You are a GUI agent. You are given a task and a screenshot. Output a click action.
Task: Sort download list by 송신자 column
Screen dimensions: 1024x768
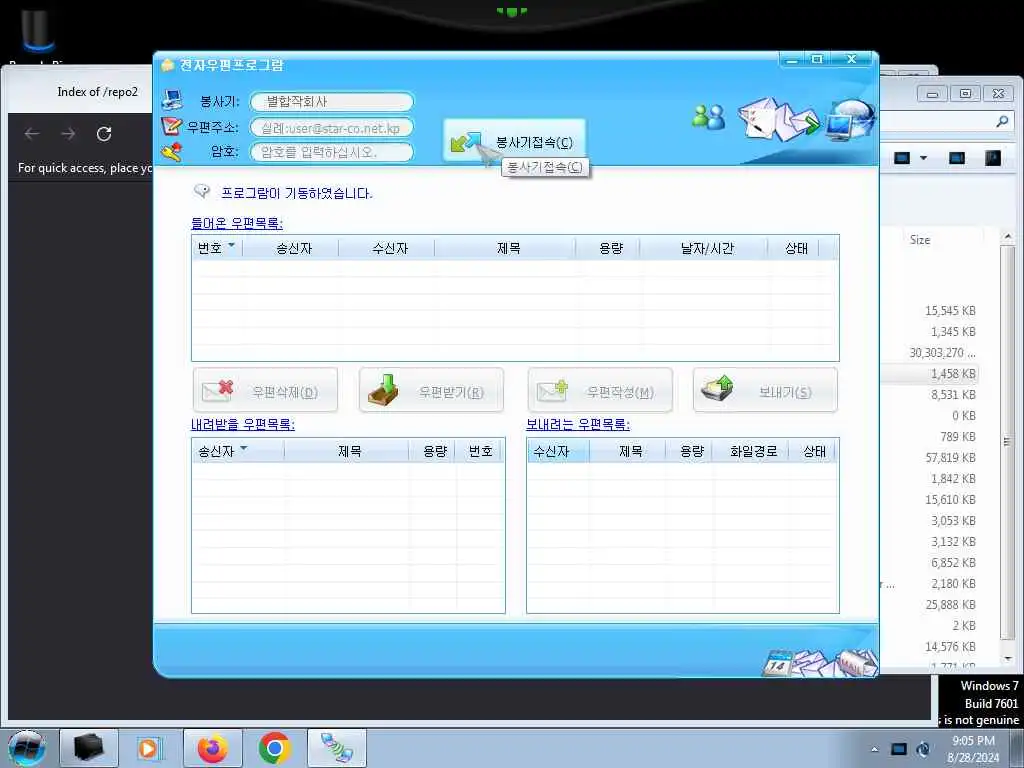point(238,451)
